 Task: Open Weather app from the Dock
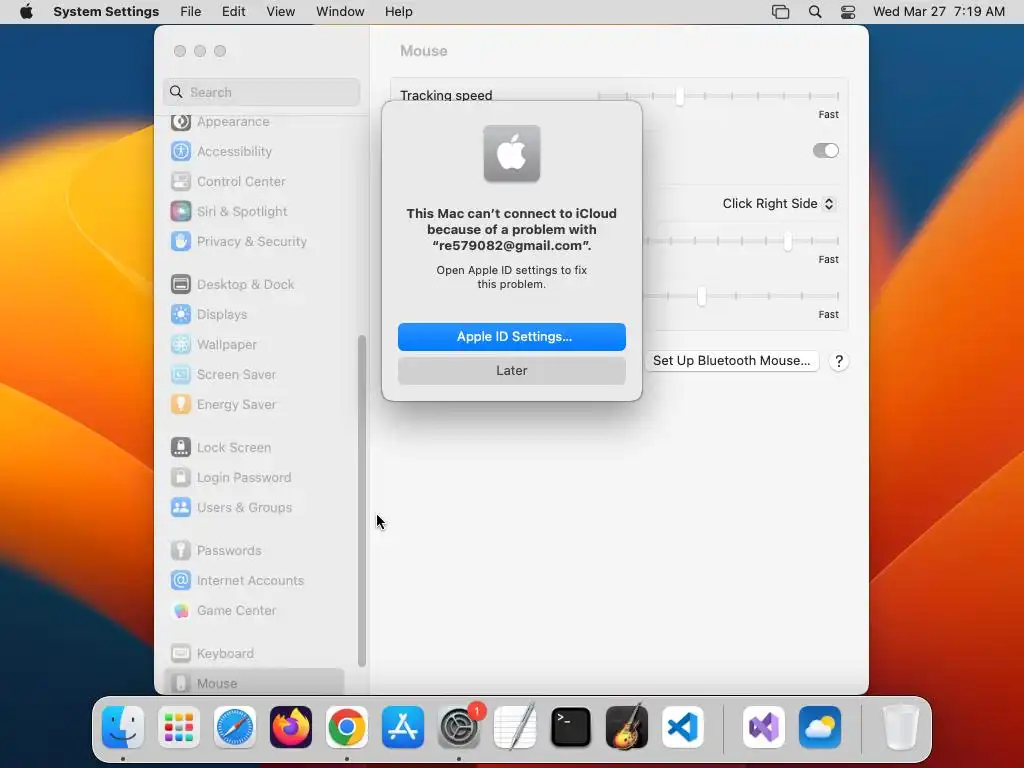[820, 727]
